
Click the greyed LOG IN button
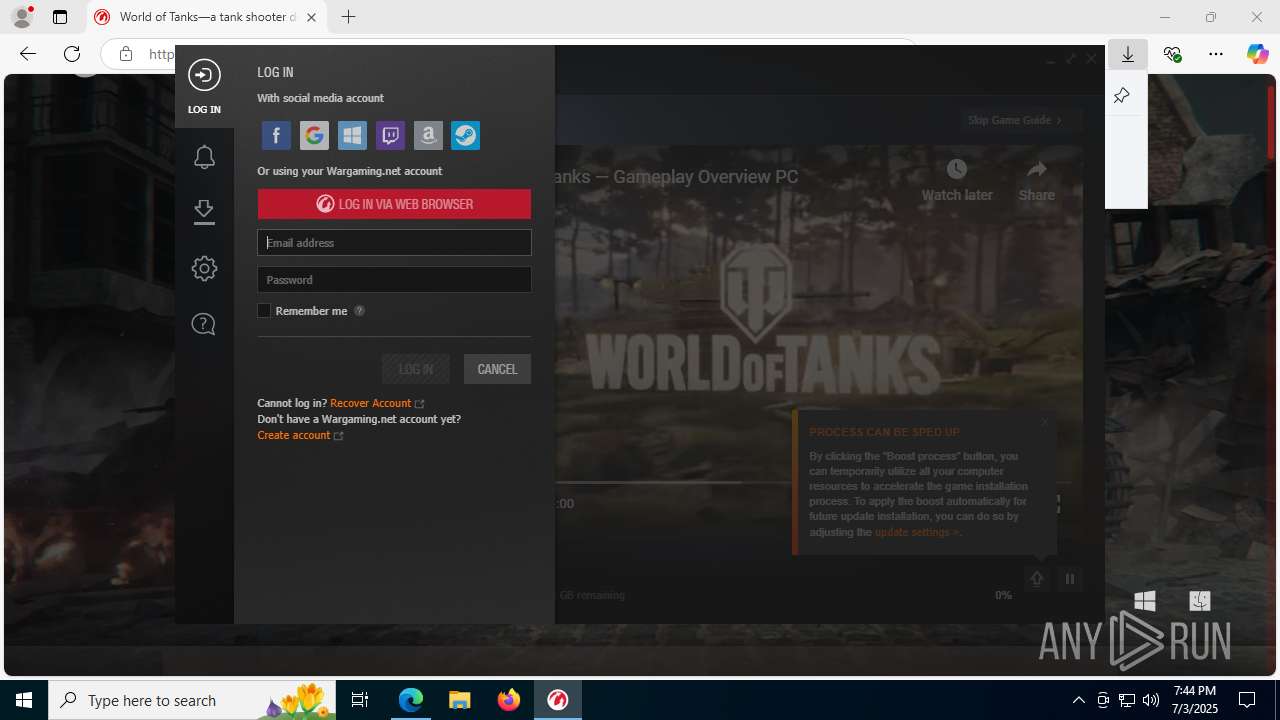pyautogui.click(x=416, y=369)
